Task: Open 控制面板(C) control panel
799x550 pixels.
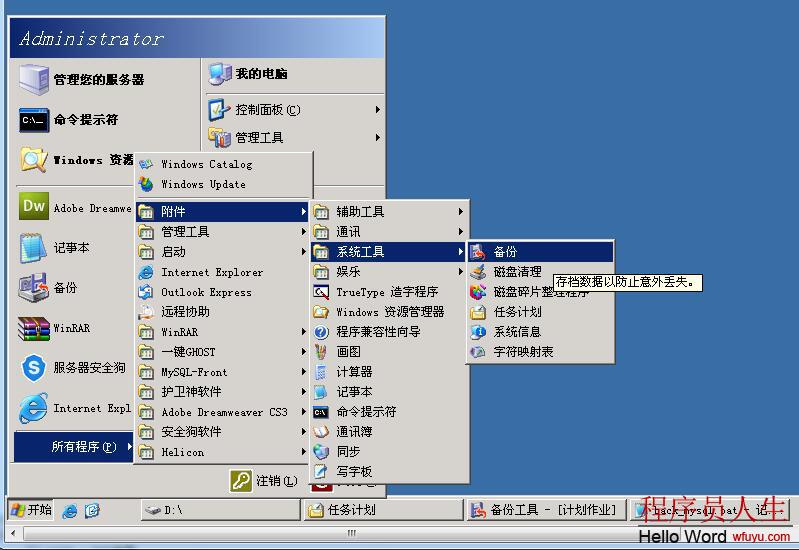Action: 295,110
